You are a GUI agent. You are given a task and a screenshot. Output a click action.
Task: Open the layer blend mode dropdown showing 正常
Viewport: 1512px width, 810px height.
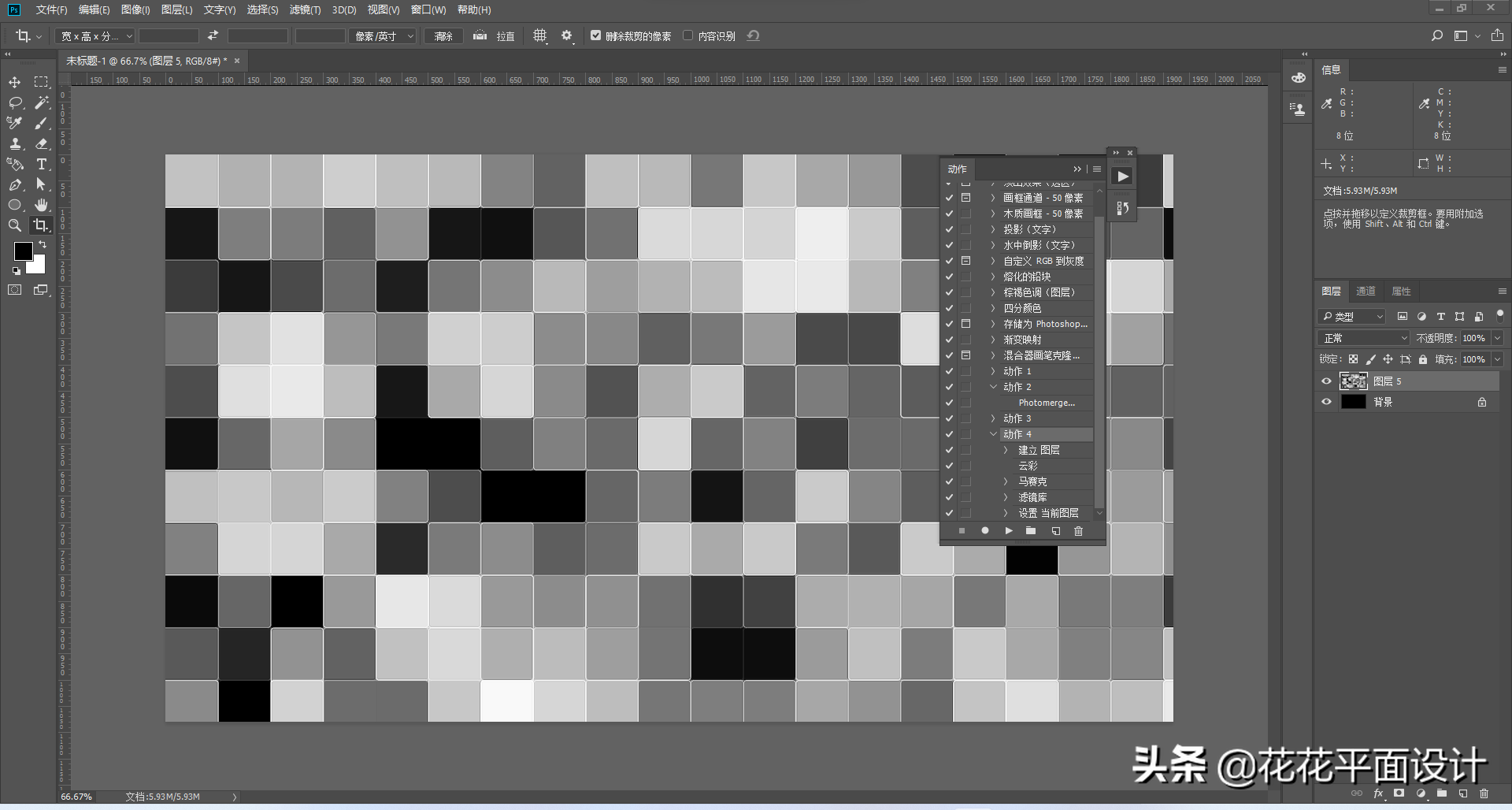click(x=1362, y=337)
